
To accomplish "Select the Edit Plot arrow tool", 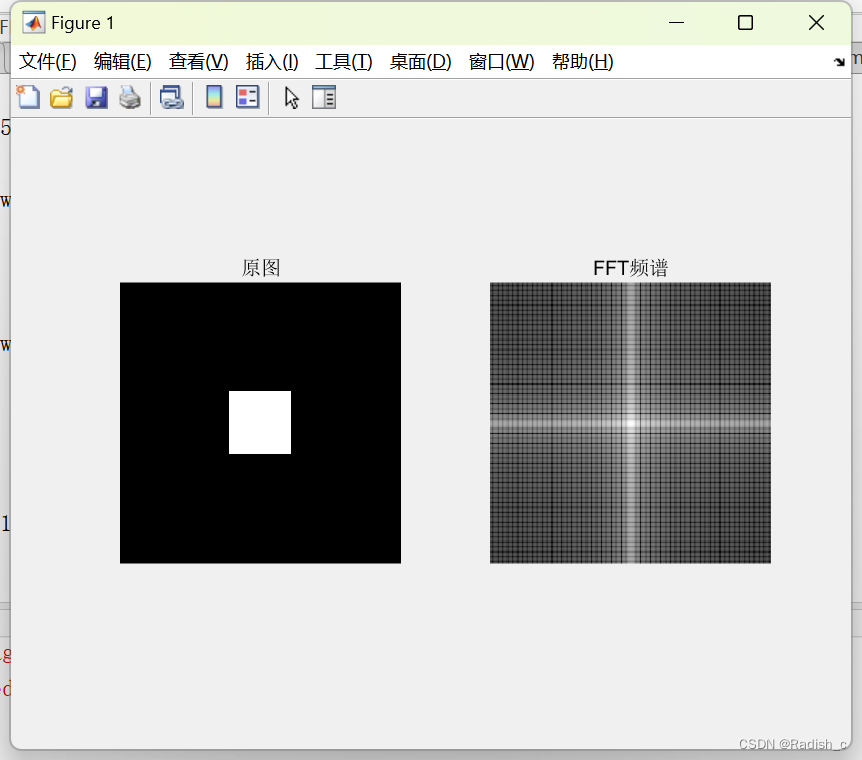I will pos(291,98).
